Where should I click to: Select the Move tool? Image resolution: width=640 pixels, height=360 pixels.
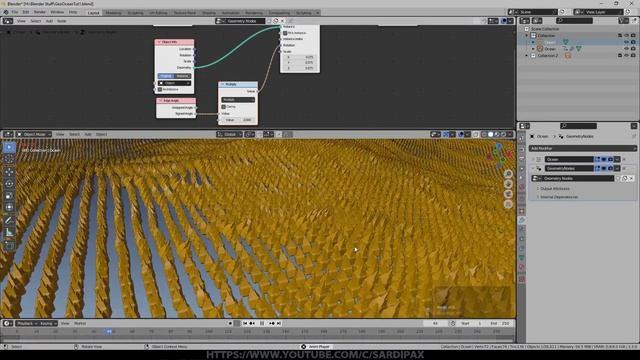pos(9,172)
